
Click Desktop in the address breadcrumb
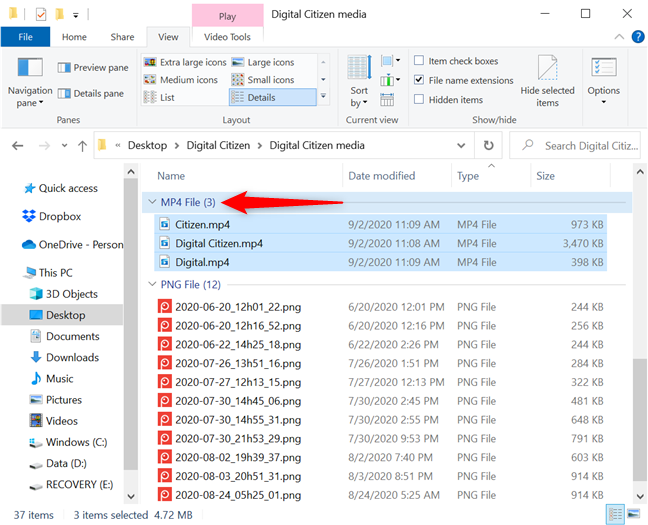pos(148,146)
